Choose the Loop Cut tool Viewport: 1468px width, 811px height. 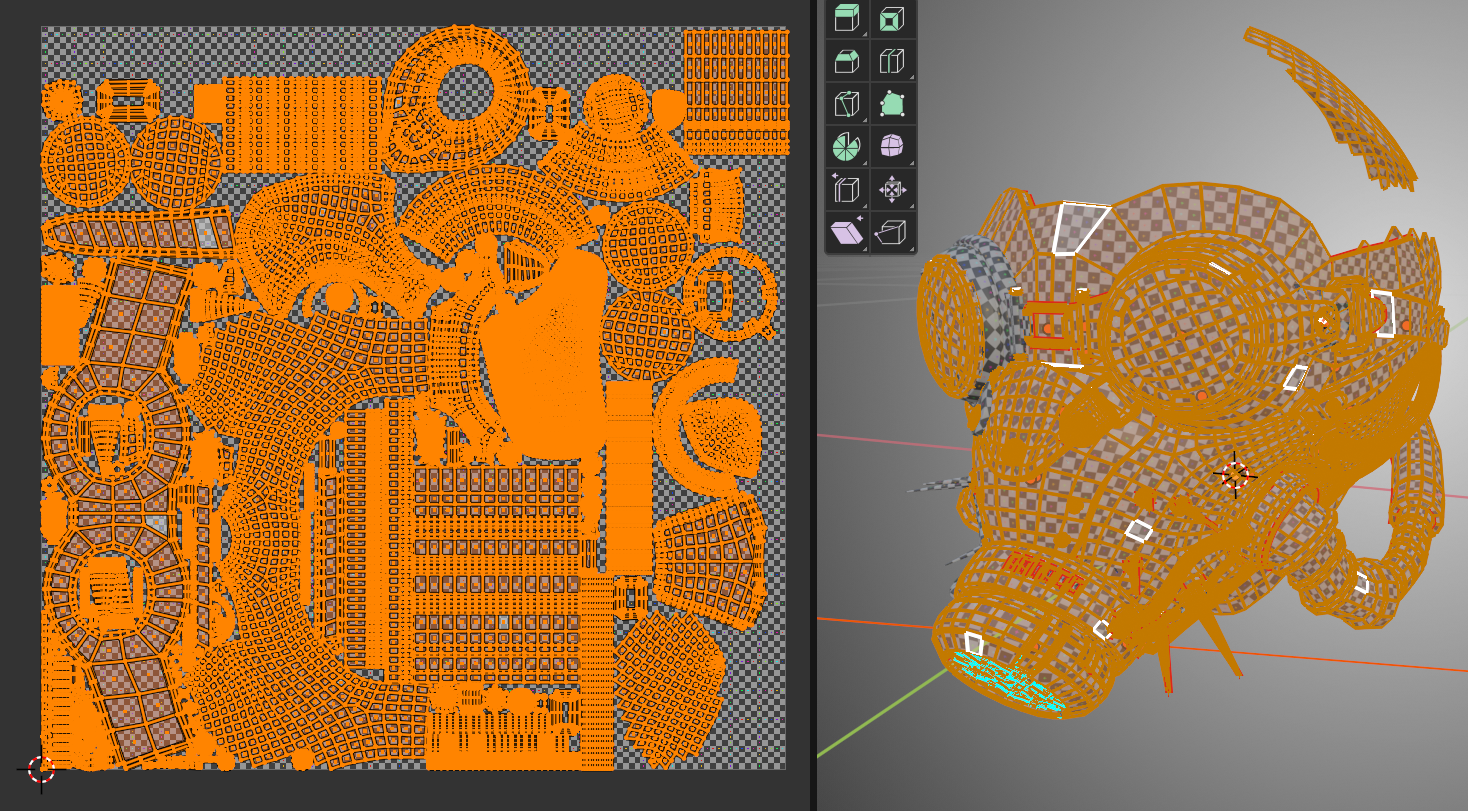(892, 61)
